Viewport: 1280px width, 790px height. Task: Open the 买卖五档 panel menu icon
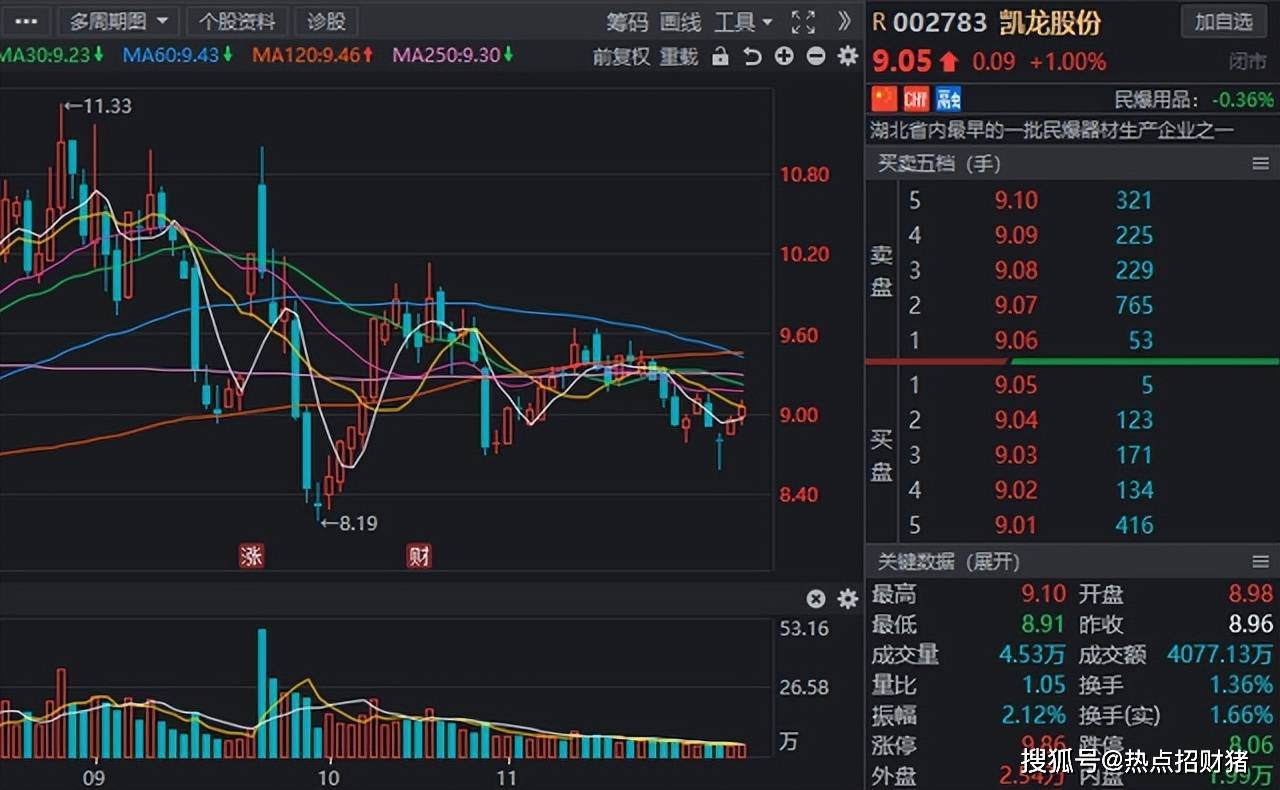click(x=1260, y=163)
